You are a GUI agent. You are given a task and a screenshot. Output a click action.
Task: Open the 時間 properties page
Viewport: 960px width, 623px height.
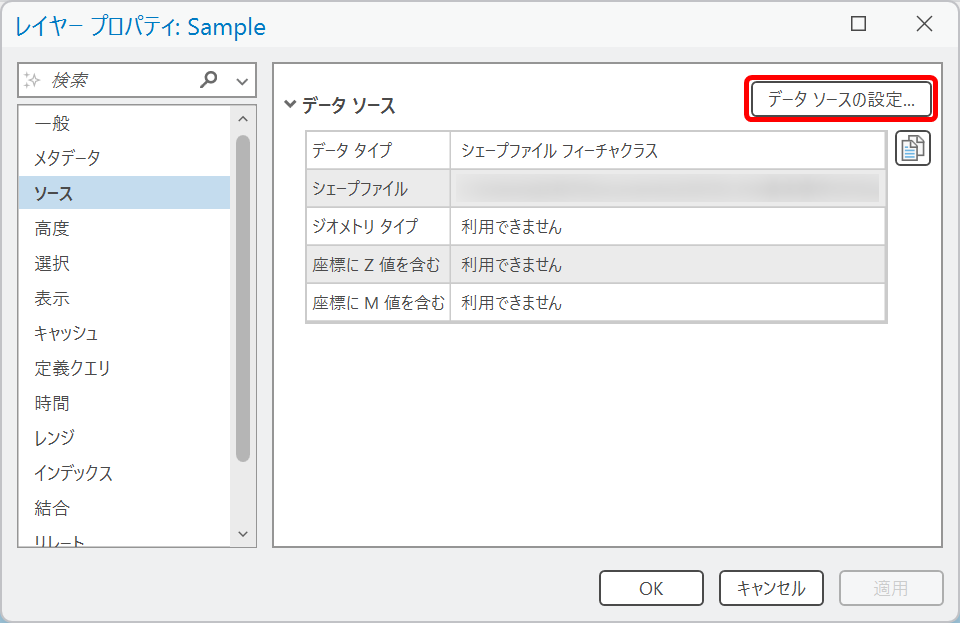[52, 403]
